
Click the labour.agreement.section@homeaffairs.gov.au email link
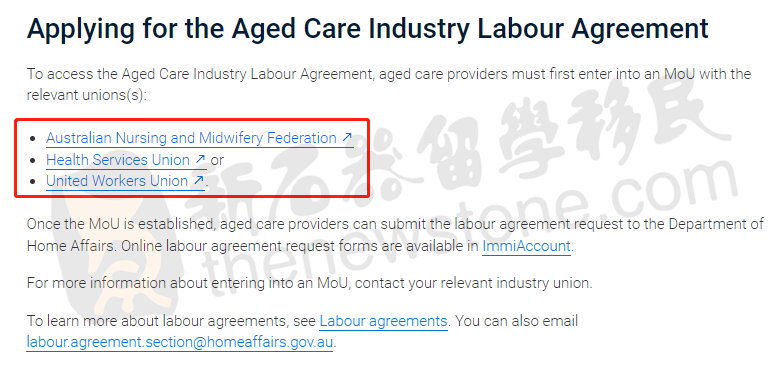(x=180, y=342)
